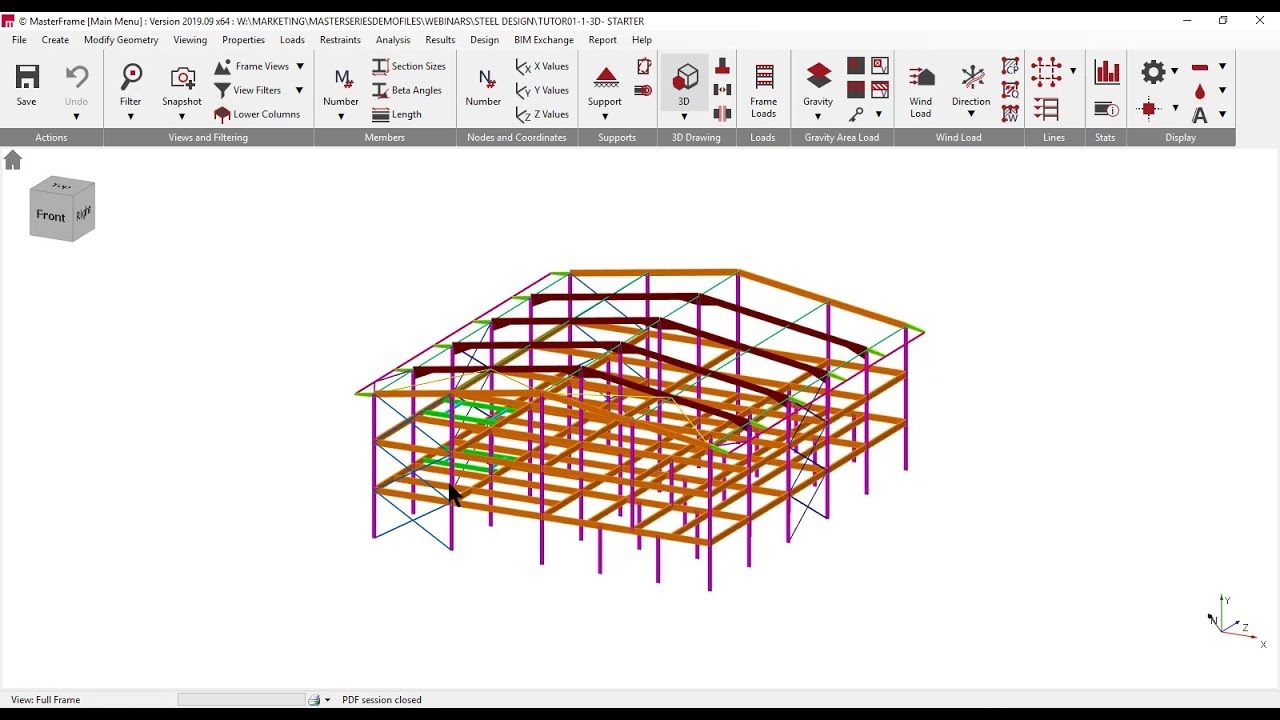This screenshot has width=1280, height=720.
Task: Open the Modify Geometry menu
Action: (121, 40)
